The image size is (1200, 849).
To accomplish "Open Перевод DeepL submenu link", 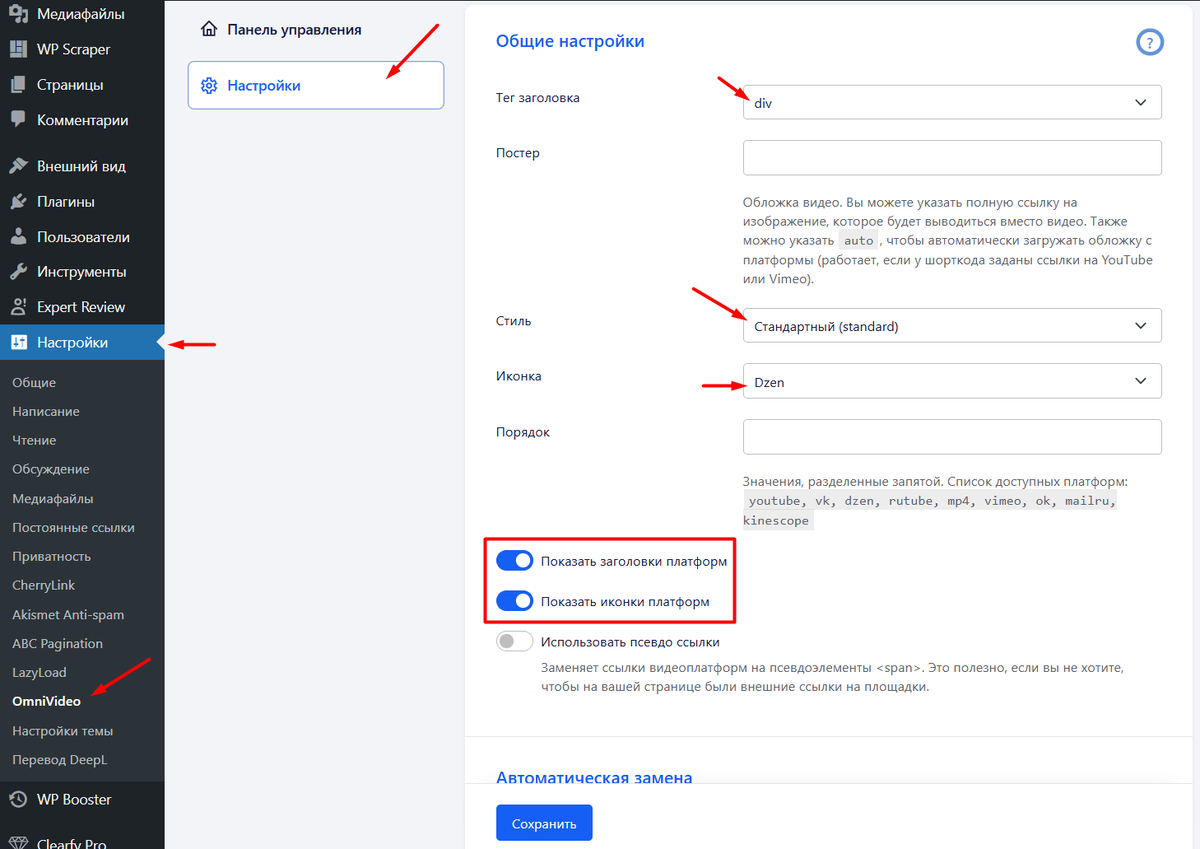I will [x=59, y=759].
